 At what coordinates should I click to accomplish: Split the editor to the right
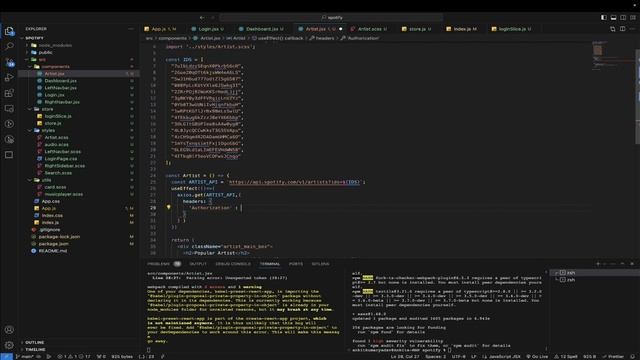(x=622, y=29)
